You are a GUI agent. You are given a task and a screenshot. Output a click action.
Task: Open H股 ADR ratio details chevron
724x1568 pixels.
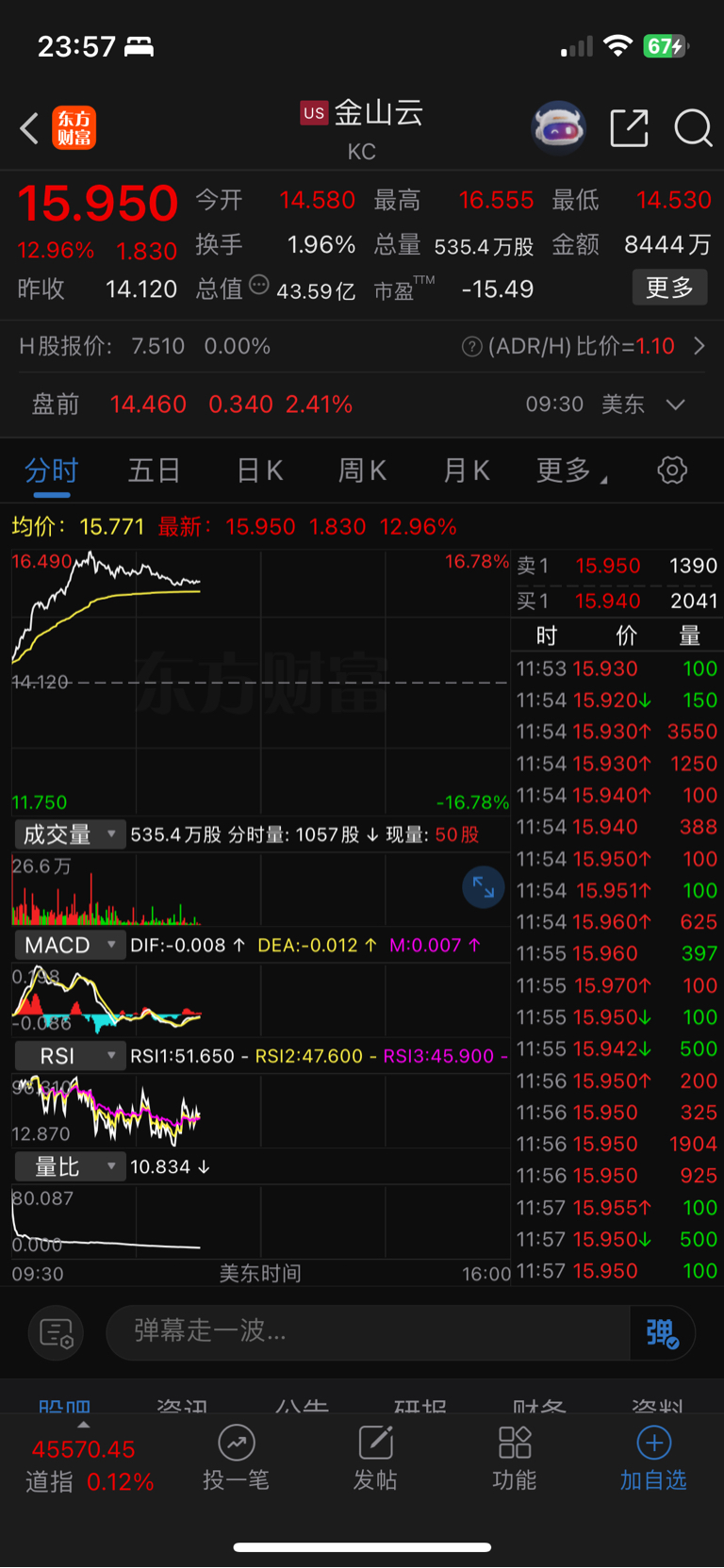(x=699, y=346)
